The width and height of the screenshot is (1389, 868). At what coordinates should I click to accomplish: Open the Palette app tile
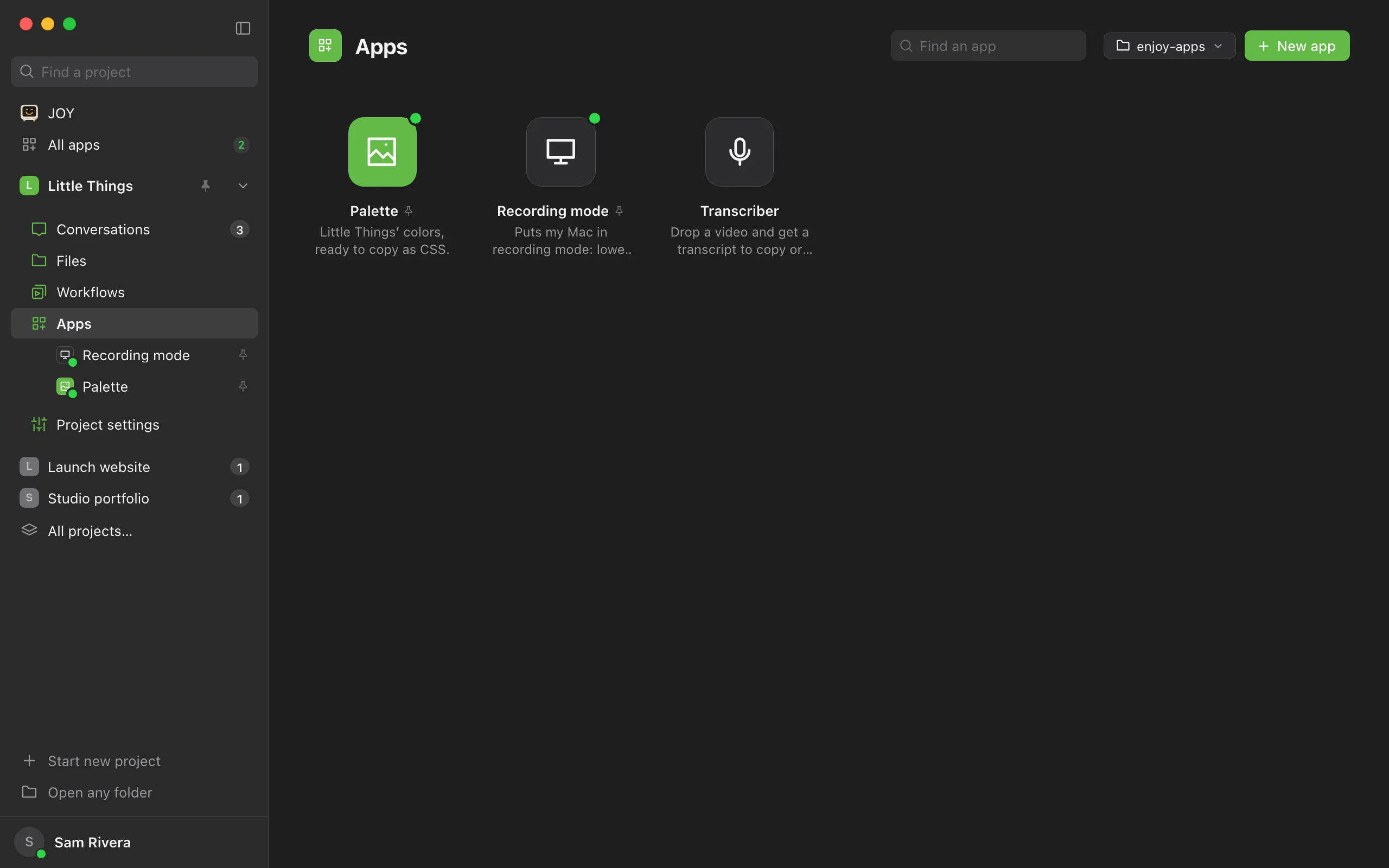tap(383, 151)
